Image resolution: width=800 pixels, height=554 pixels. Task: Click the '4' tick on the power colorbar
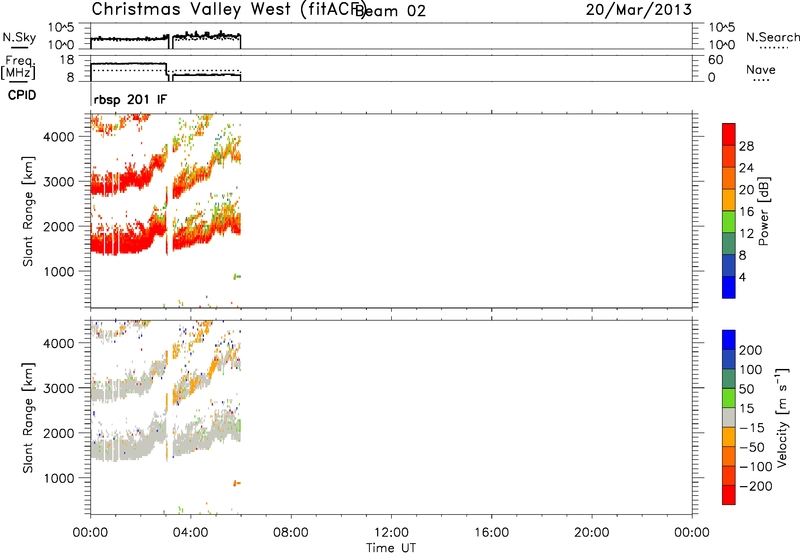pos(742,277)
